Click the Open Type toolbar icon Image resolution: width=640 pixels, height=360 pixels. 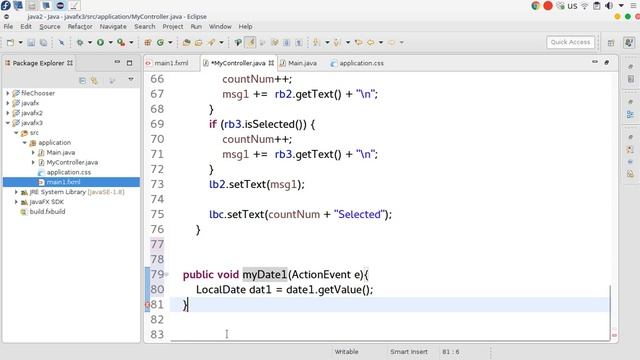pos(187,42)
